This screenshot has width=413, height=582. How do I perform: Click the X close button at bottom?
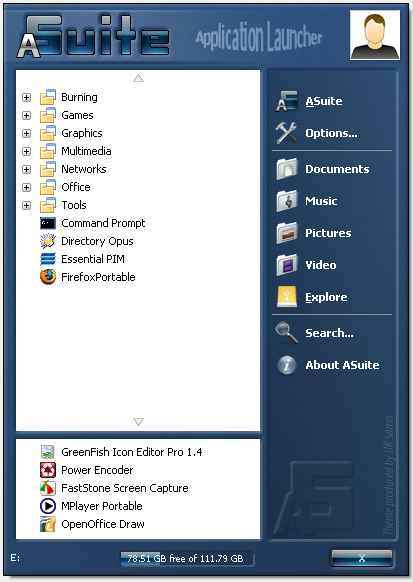click(362, 558)
